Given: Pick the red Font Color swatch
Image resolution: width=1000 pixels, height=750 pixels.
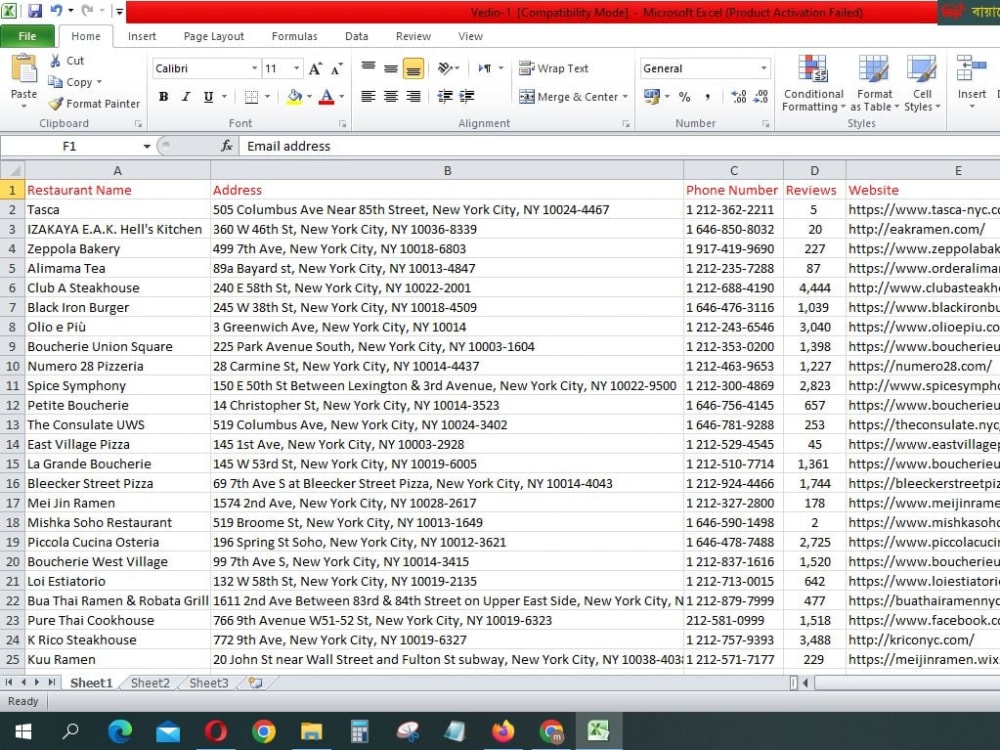Looking at the screenshot, I should [327, 97].
